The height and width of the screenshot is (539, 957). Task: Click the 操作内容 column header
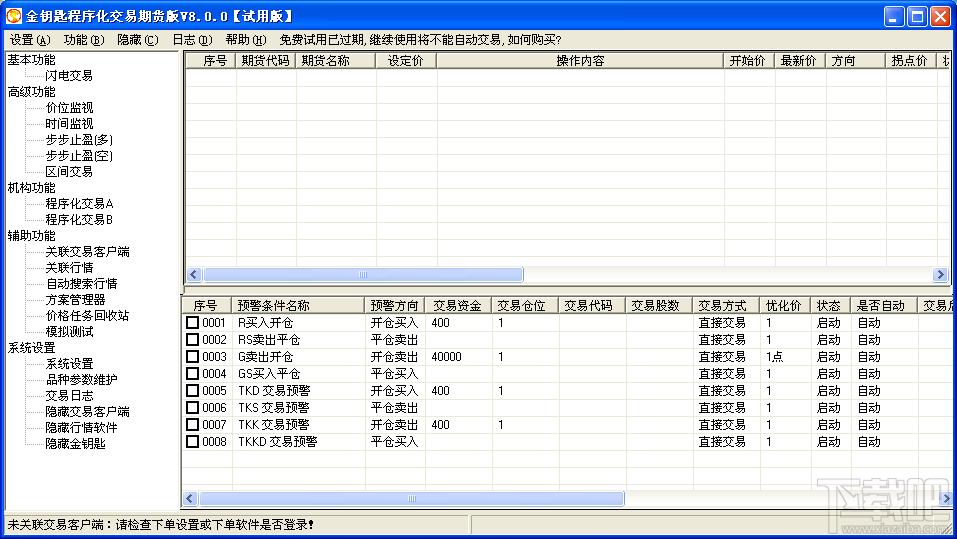click(580, 60)
